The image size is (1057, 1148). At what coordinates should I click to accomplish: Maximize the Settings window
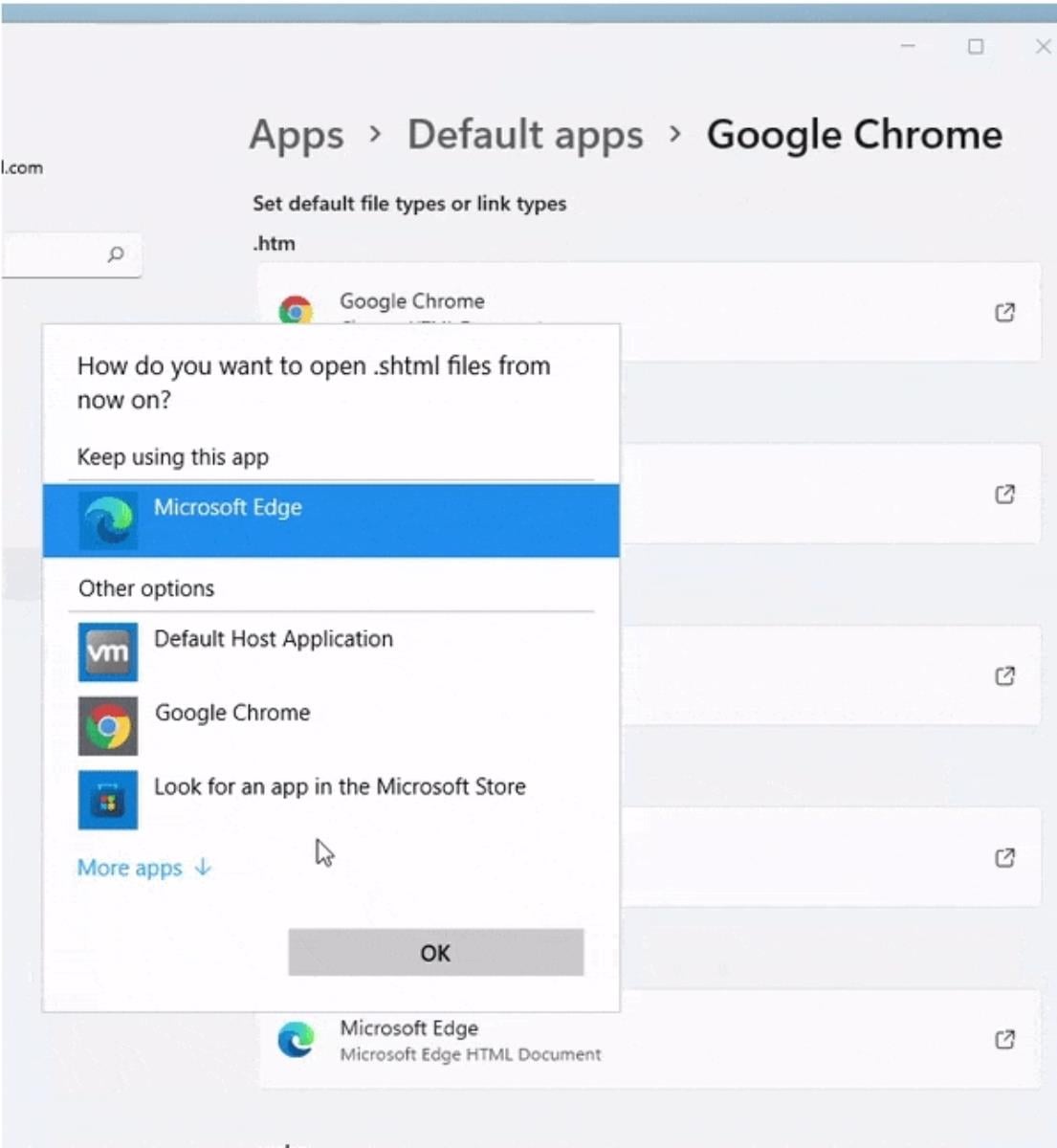(x=976, y=46)
